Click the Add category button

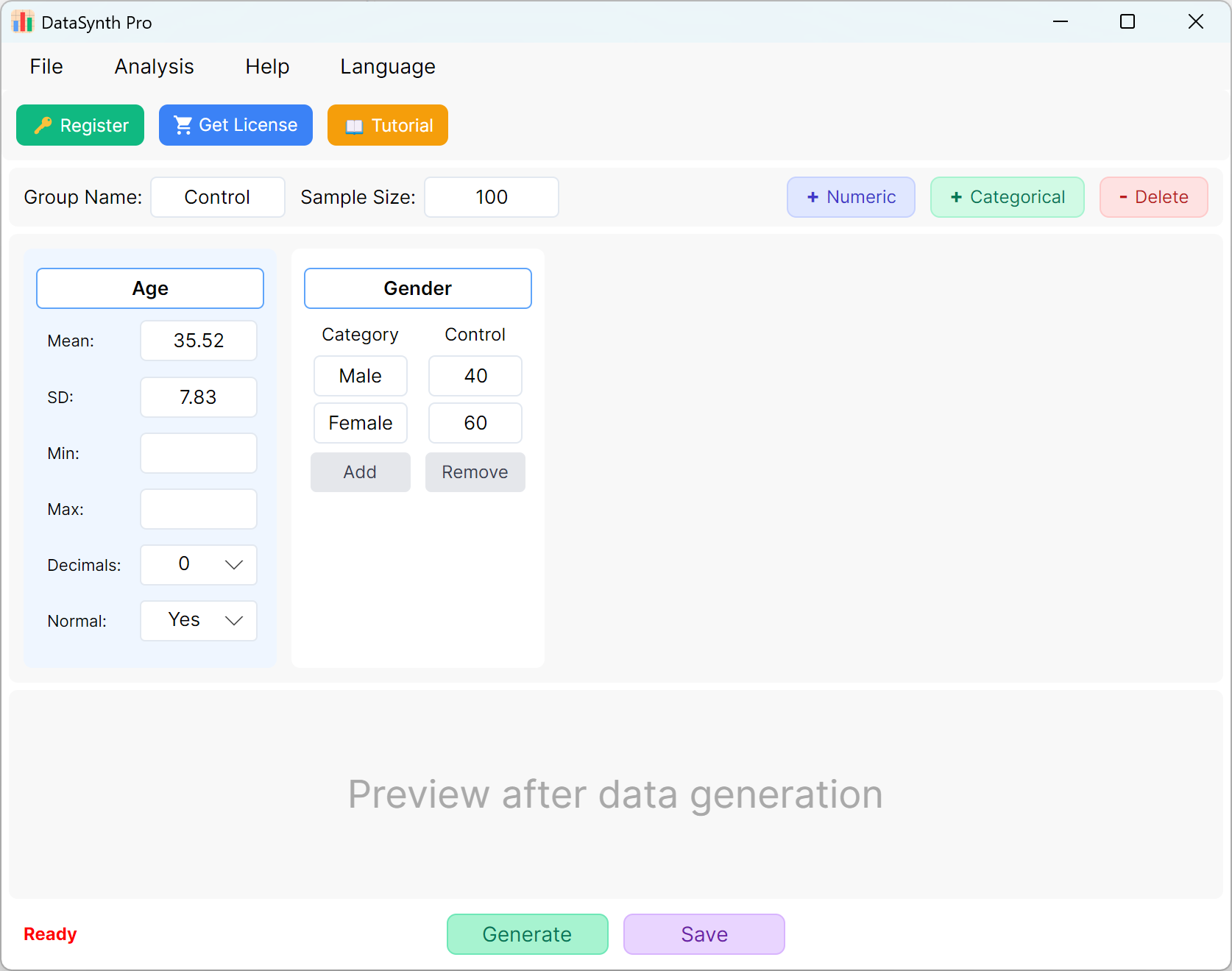click(361, 472)
